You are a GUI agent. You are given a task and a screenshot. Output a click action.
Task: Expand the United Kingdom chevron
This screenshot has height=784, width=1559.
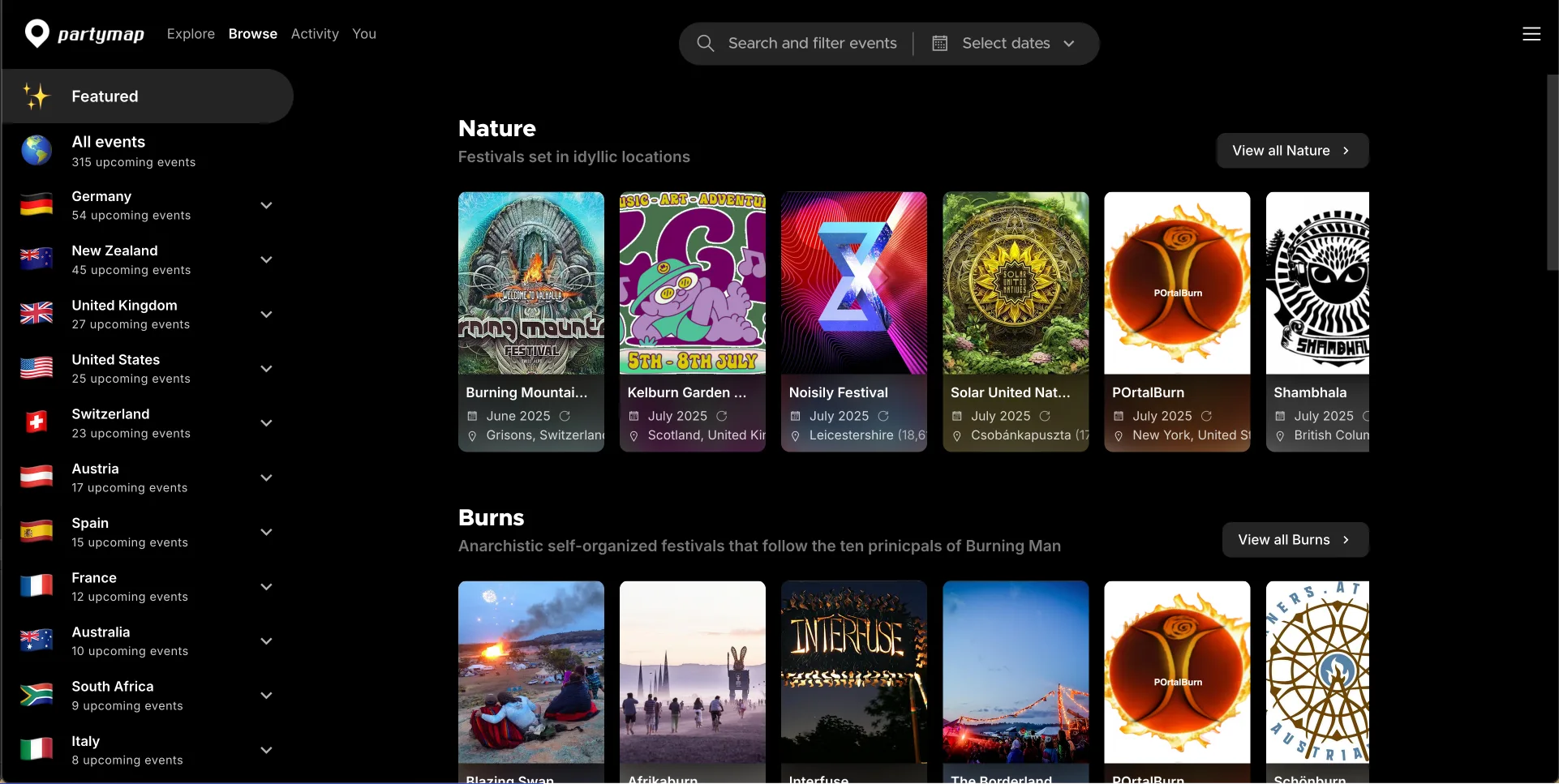266,314
